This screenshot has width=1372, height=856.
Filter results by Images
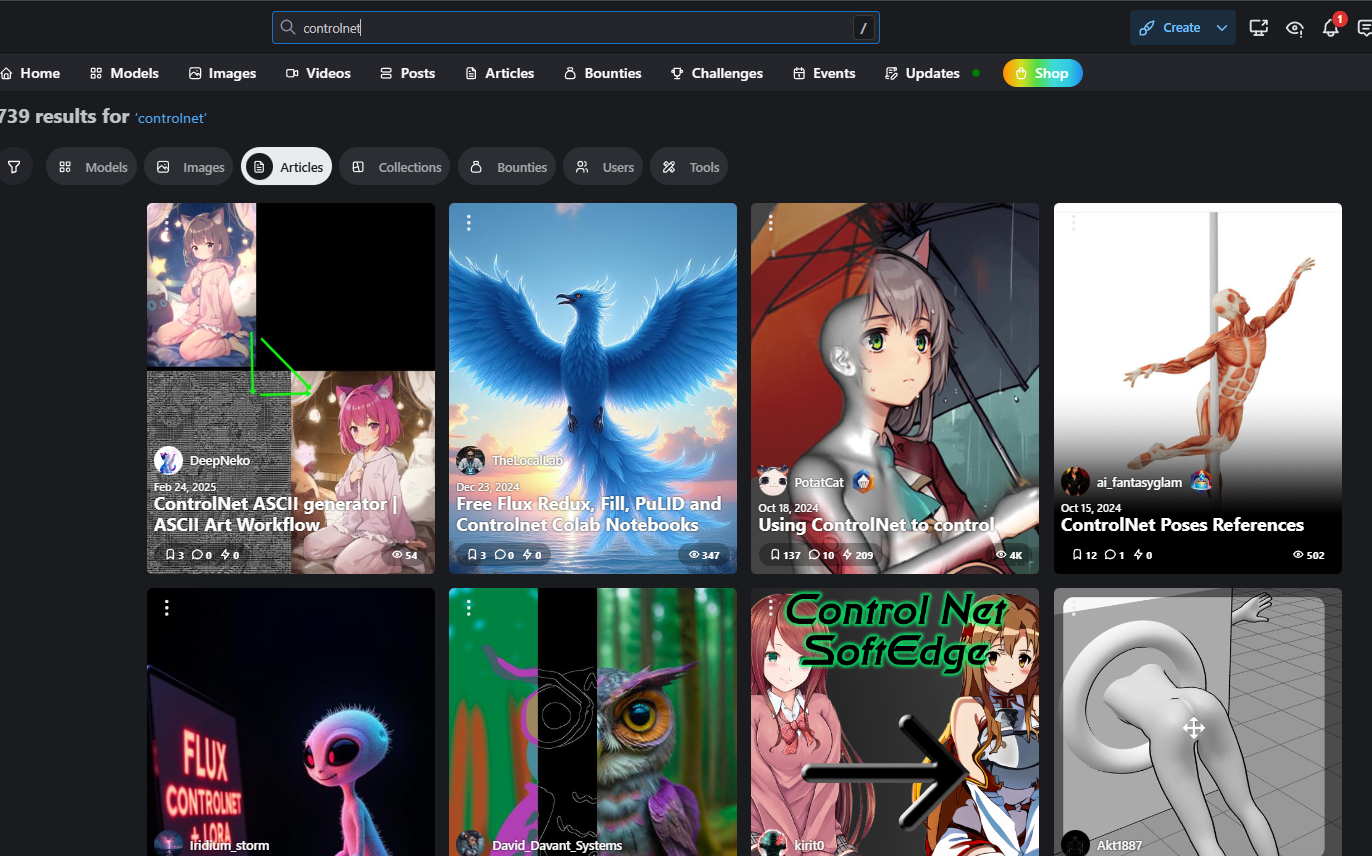pos(189,167)
